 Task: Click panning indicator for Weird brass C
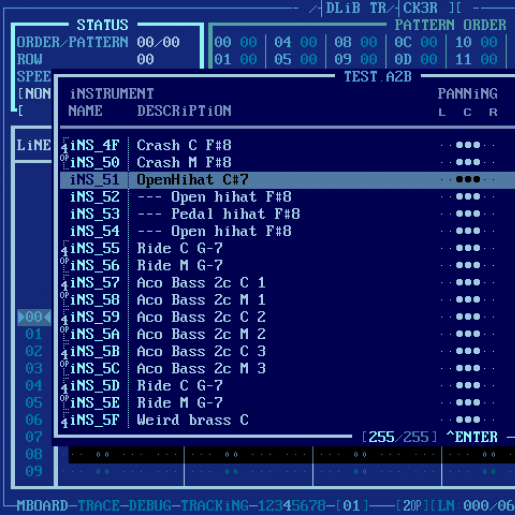(x=468, y=420)
